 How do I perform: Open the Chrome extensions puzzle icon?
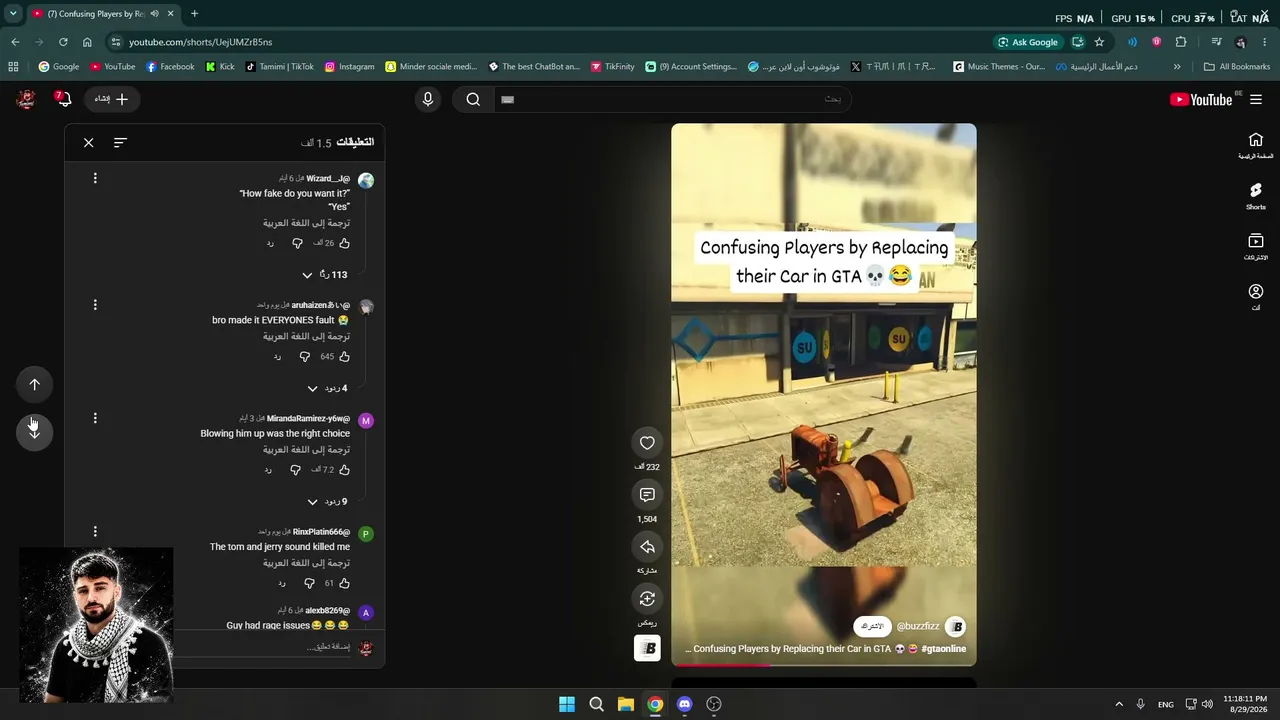(x=1181, y=42)
